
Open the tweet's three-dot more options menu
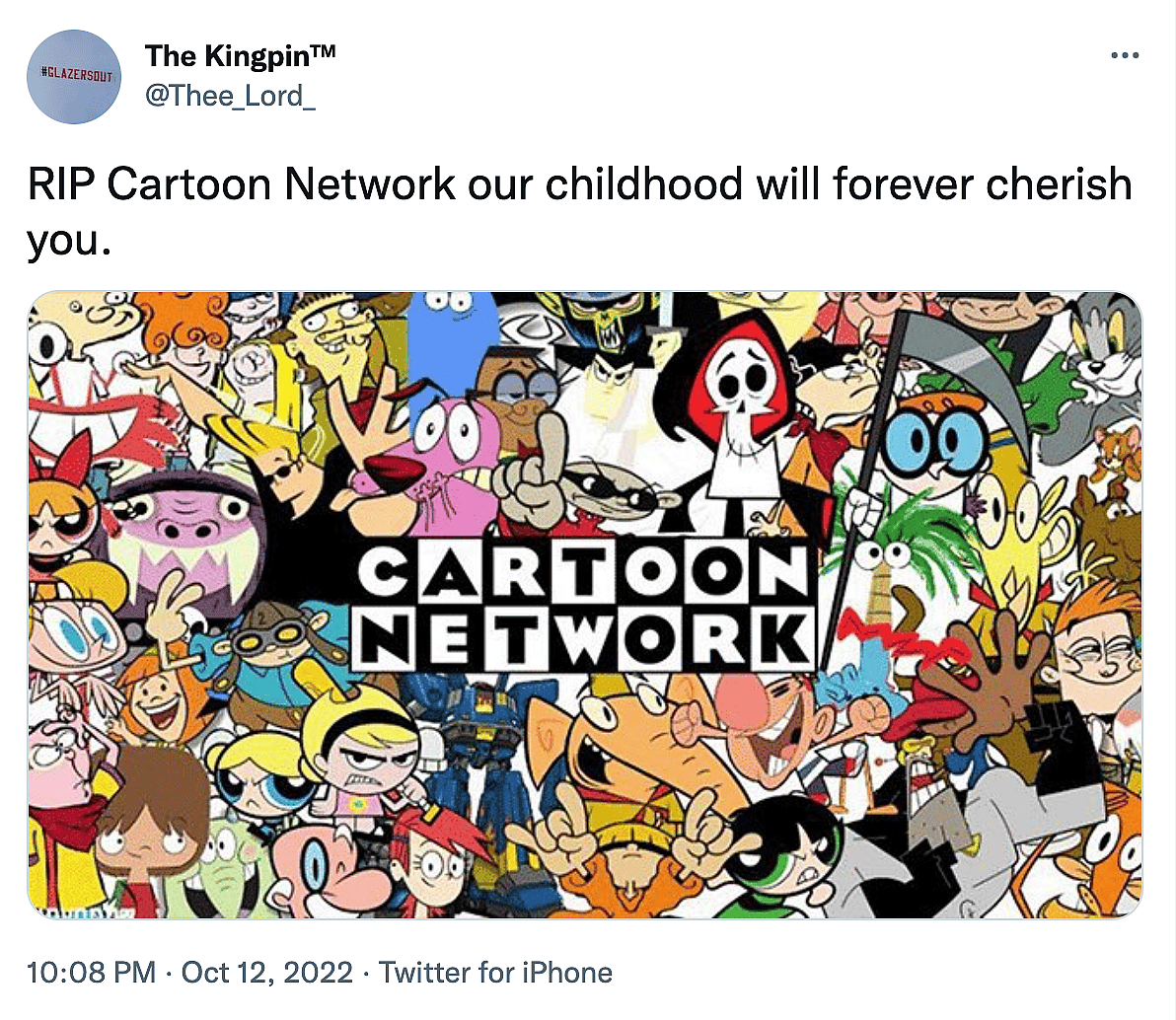1125,55
